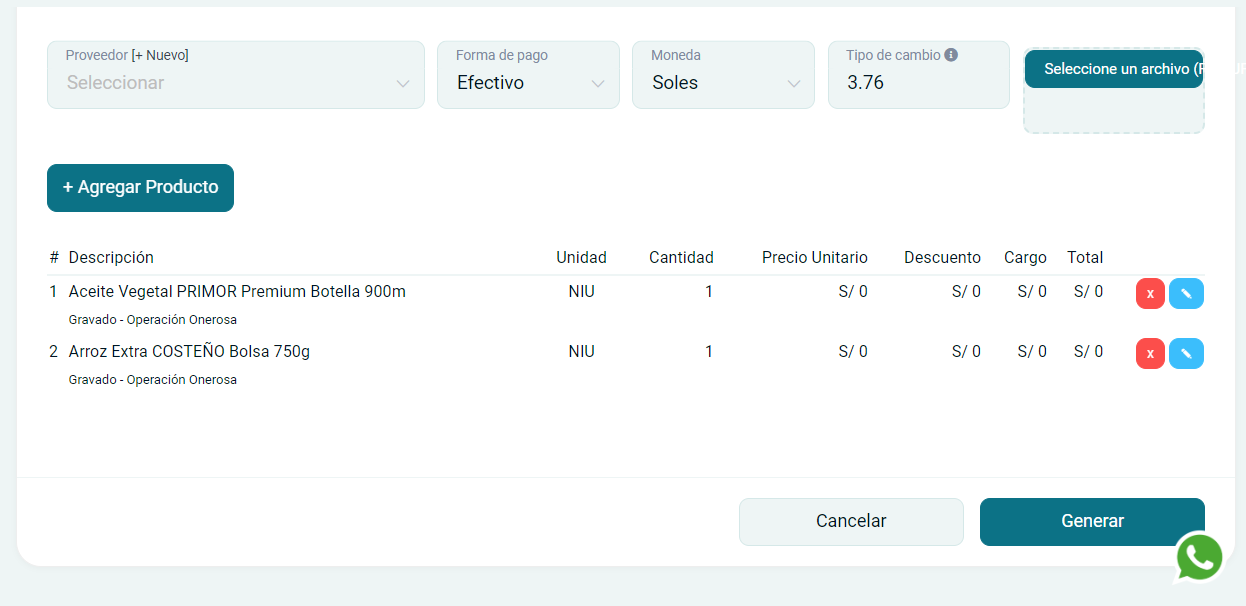The width and height of the screenshot is (1246, 606).
Task: Click the Descripción column header
Action: (x=111, y=257)
